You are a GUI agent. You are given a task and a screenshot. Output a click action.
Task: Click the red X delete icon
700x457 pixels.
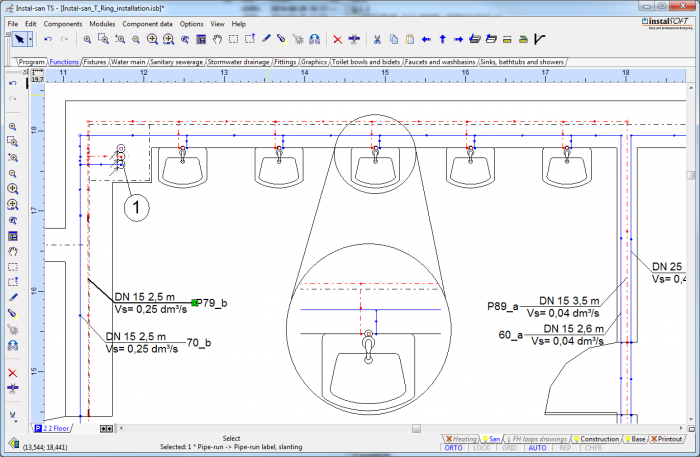pyautogui.click(x=337, y=39)
